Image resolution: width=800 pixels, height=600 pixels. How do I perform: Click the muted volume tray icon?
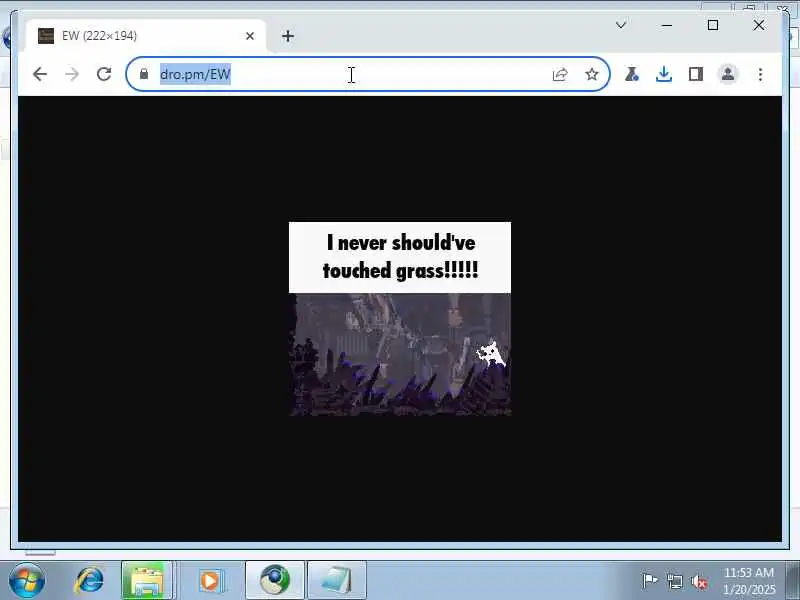coord(699,581)
